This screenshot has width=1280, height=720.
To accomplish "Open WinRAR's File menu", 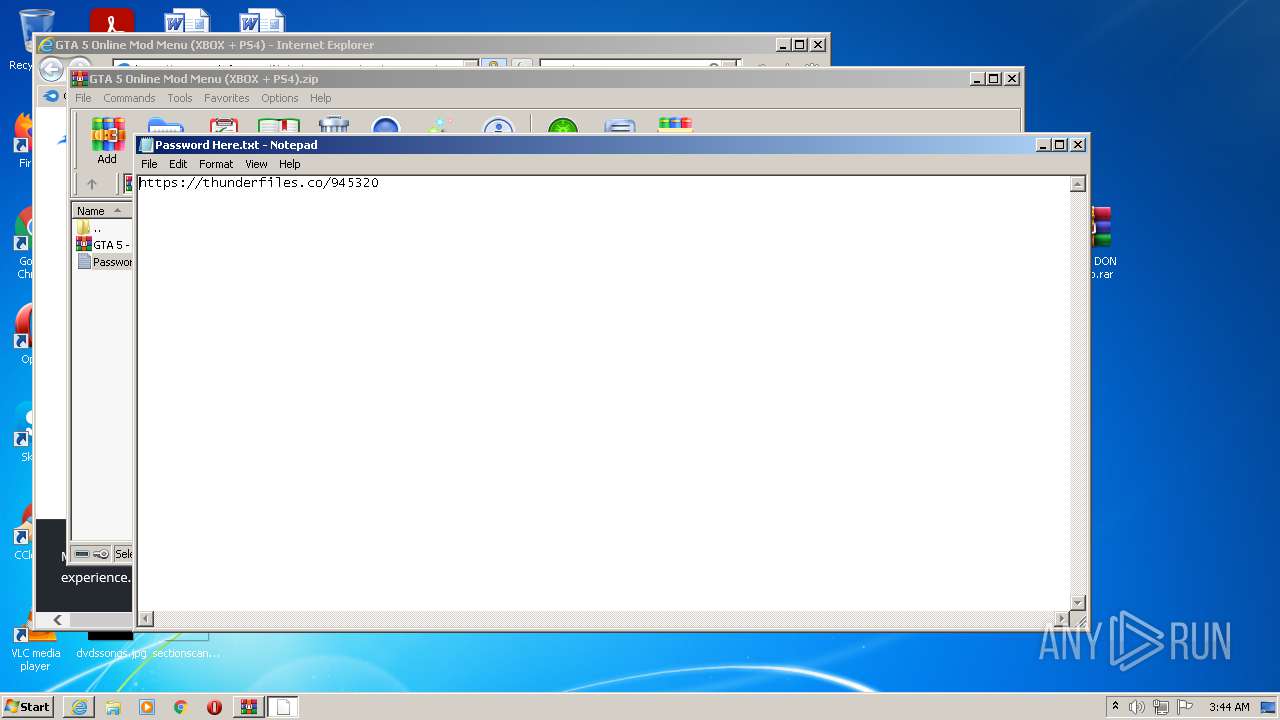I will point(83,98).
